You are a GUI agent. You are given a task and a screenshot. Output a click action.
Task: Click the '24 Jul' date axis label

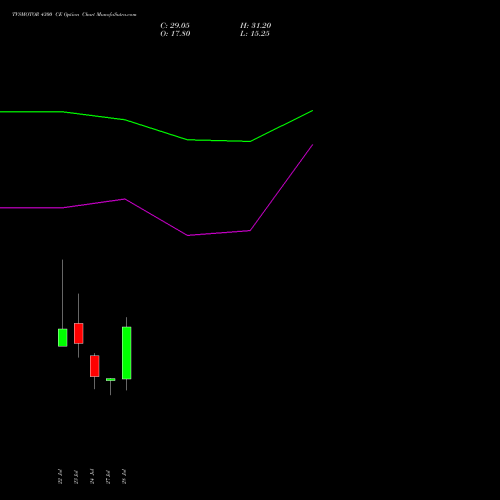pyautogui.click(x=92, y=477)
